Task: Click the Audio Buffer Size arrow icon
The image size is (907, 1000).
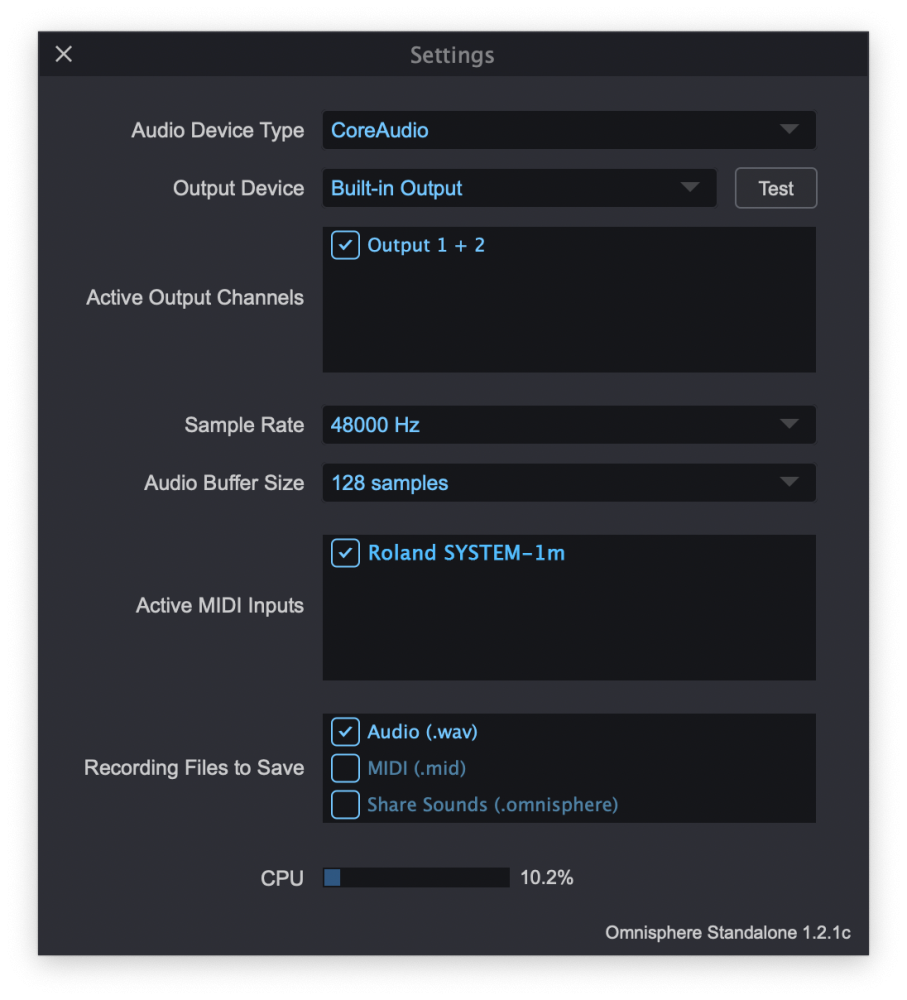Action: [789, 483]
